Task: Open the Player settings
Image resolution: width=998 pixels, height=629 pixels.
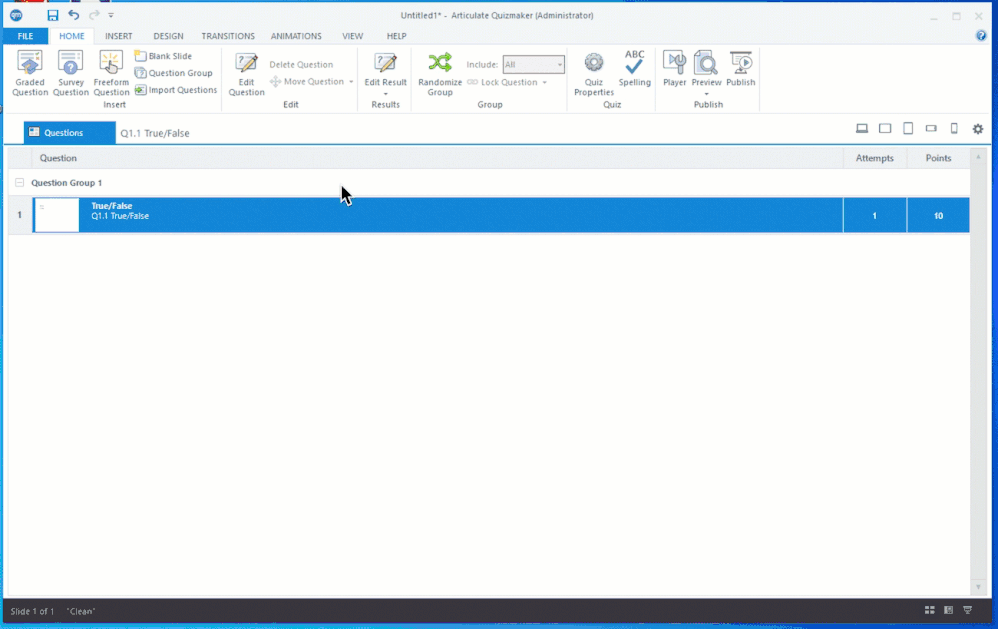Action: coord(675,69)
